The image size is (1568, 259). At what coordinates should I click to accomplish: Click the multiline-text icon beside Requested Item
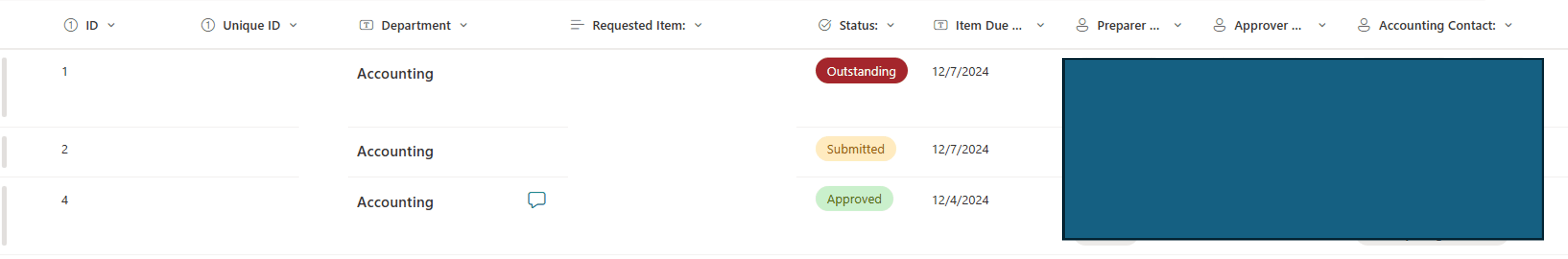click(x=577, y=25)
